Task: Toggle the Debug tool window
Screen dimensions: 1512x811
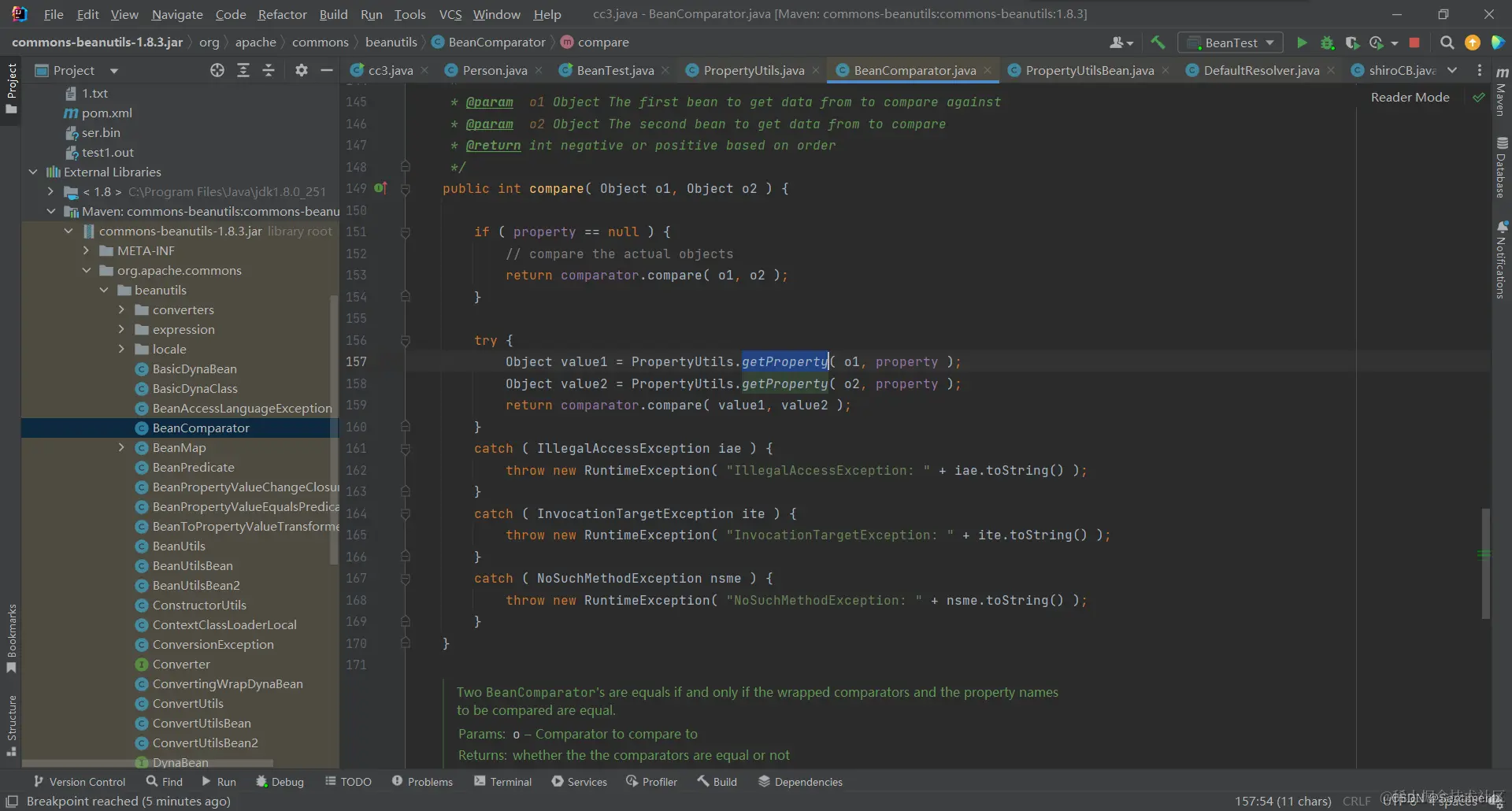Action: pyautogui.click(x=280, y=782)
